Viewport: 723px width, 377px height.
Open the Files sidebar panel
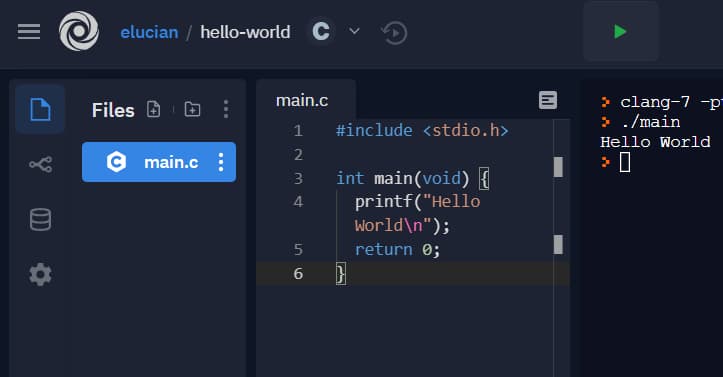pos(40,109)
